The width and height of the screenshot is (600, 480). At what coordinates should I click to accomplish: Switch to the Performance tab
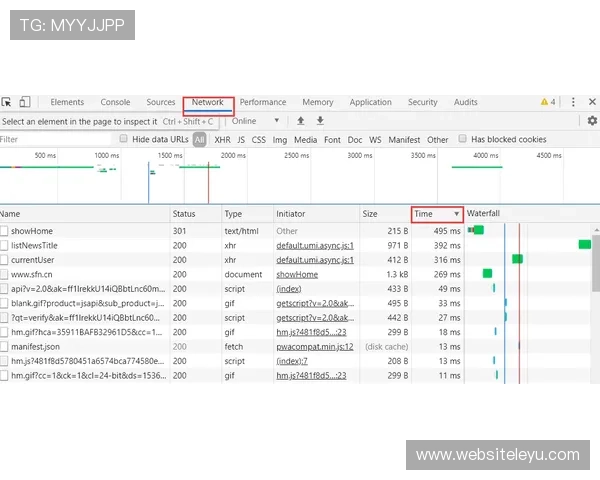coord(262,102)
